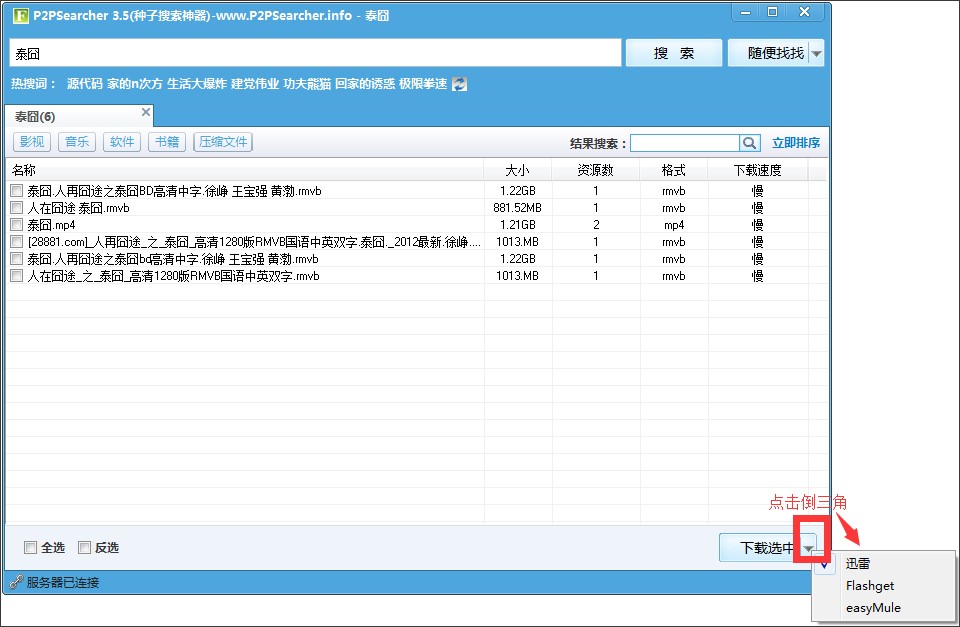
Task: Click the server connected key icon
Action: click(x=18, y=580)
